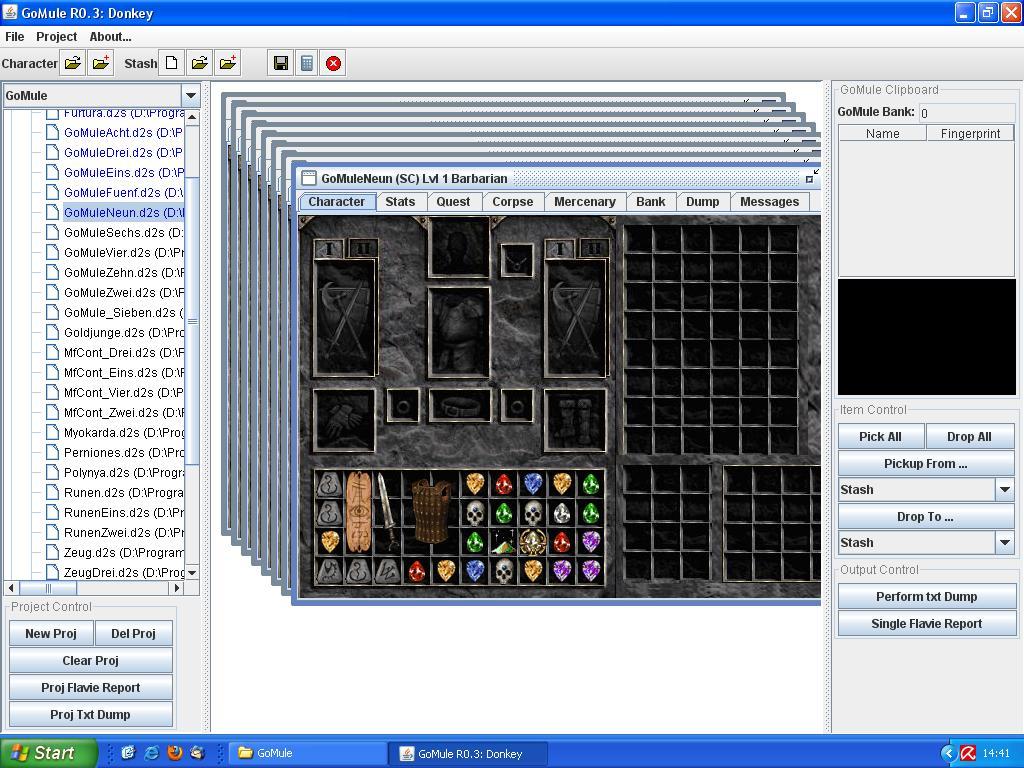The width and height of the screenshot is (1024, 768).
Task: Click the Perform txt Dump button
Action: [926, 596]
